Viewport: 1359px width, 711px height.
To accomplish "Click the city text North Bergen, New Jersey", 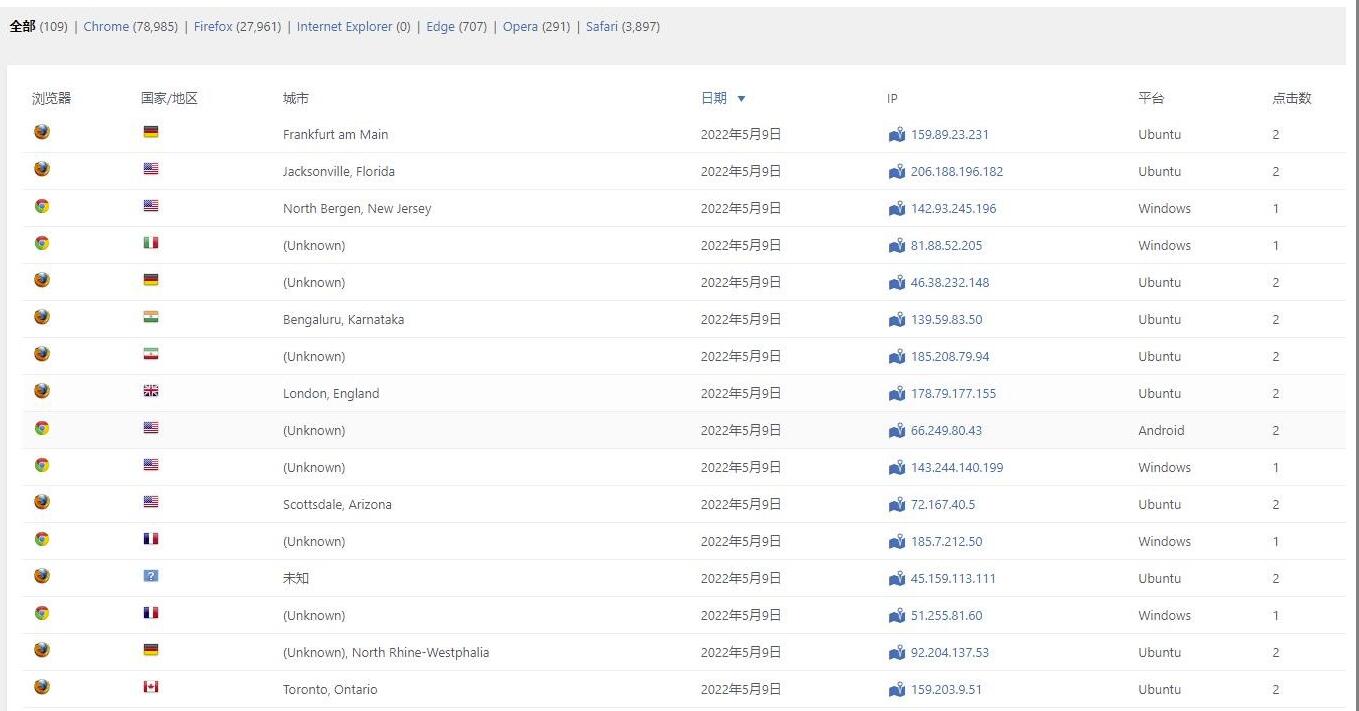I will coord(357,209).
